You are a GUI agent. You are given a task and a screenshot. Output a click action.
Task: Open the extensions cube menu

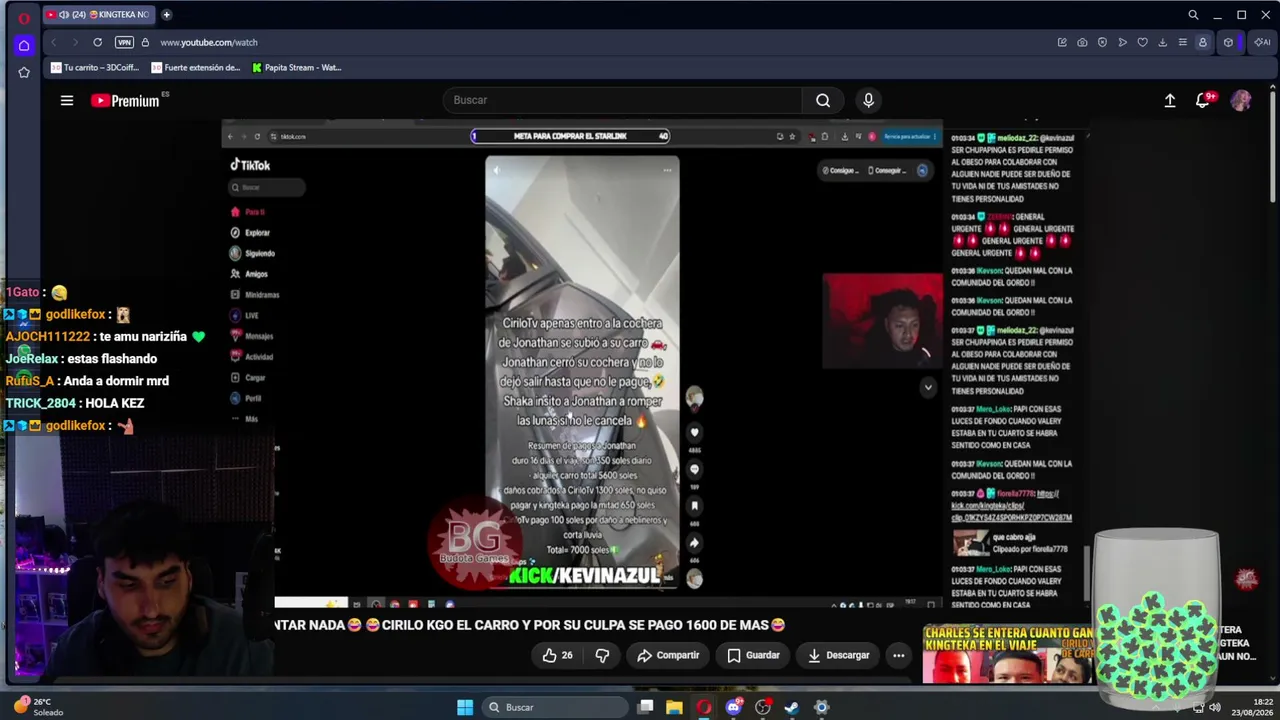click(1228, 42)
